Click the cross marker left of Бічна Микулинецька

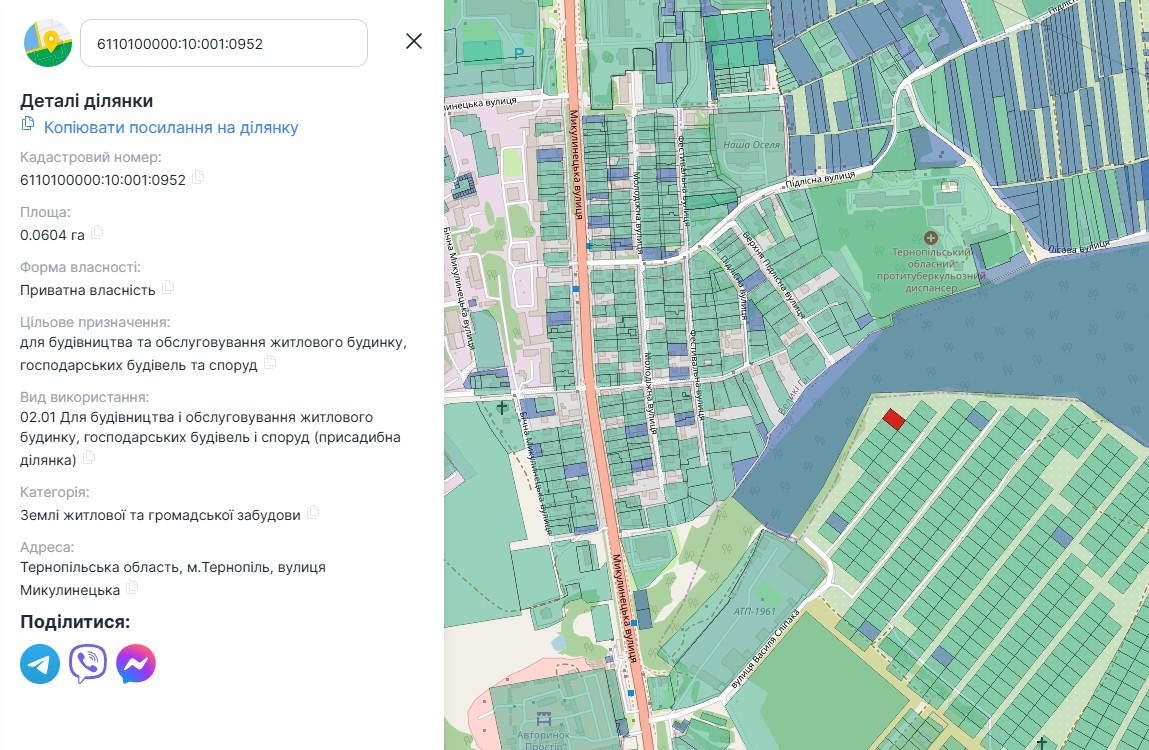(x=502, y=407)
